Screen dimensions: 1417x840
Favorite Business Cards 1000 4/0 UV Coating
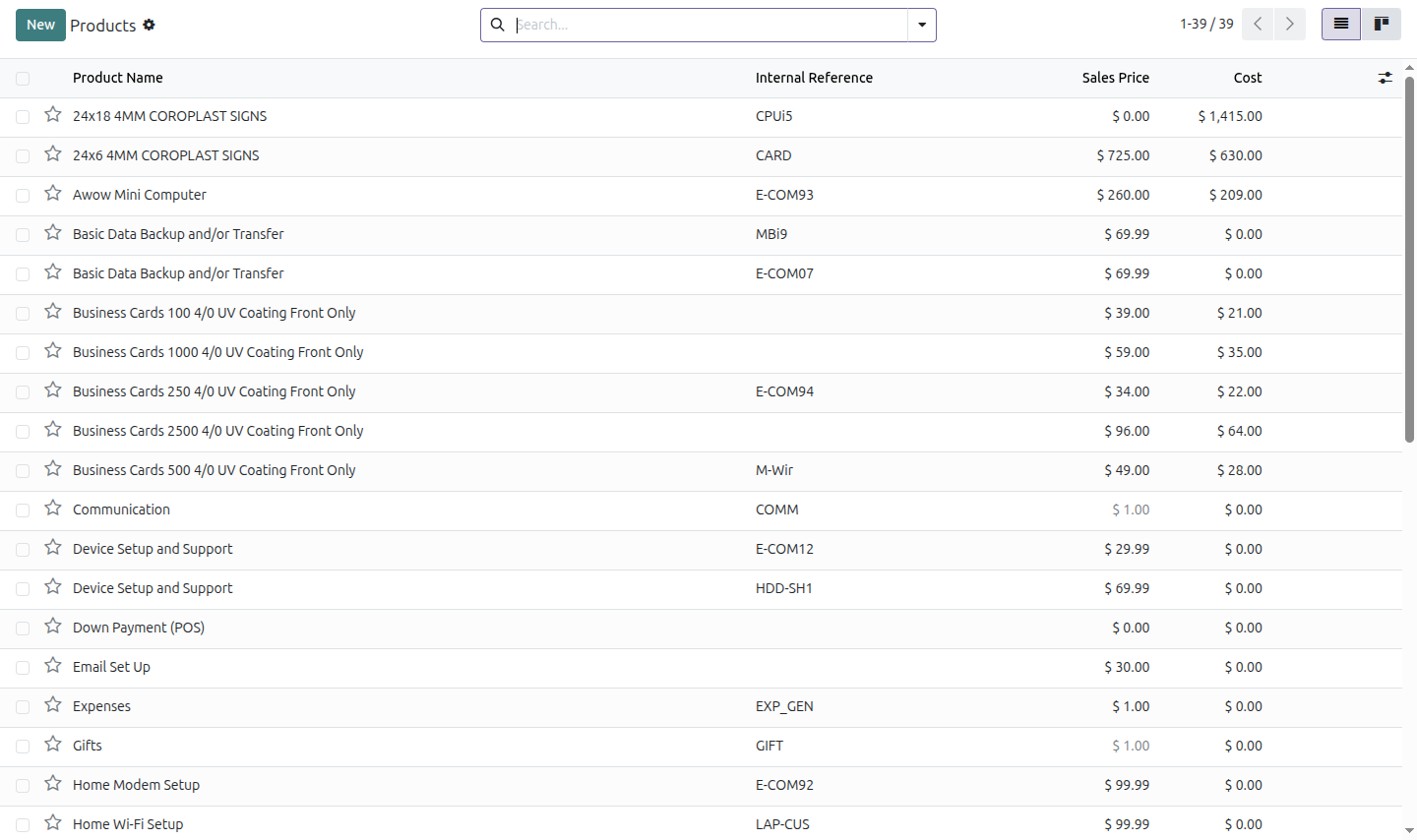(53, 351)
